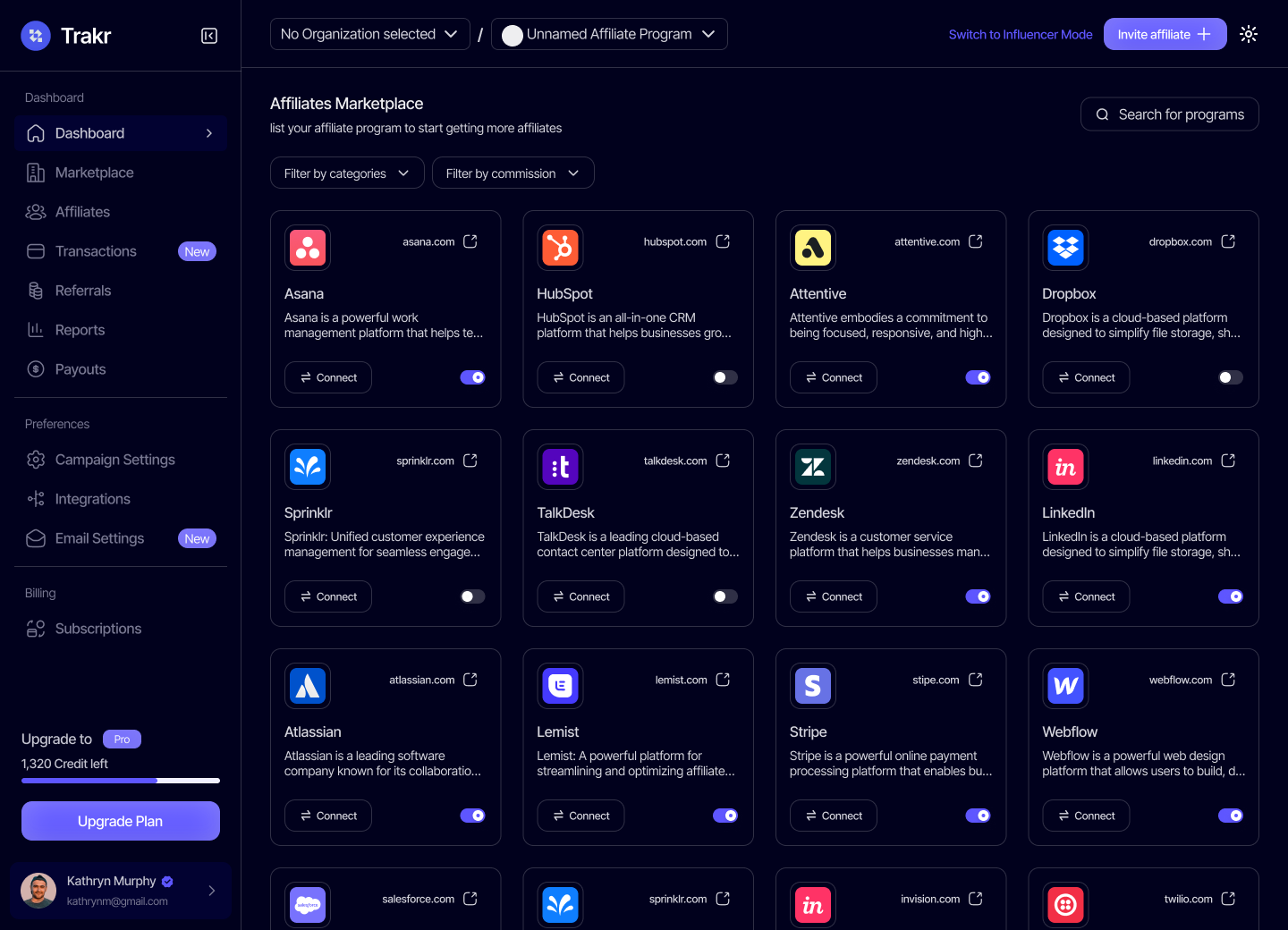Open webflow.com external link icon
Viewport: 1288px width, 930px height.
(x=1228, y=680)
